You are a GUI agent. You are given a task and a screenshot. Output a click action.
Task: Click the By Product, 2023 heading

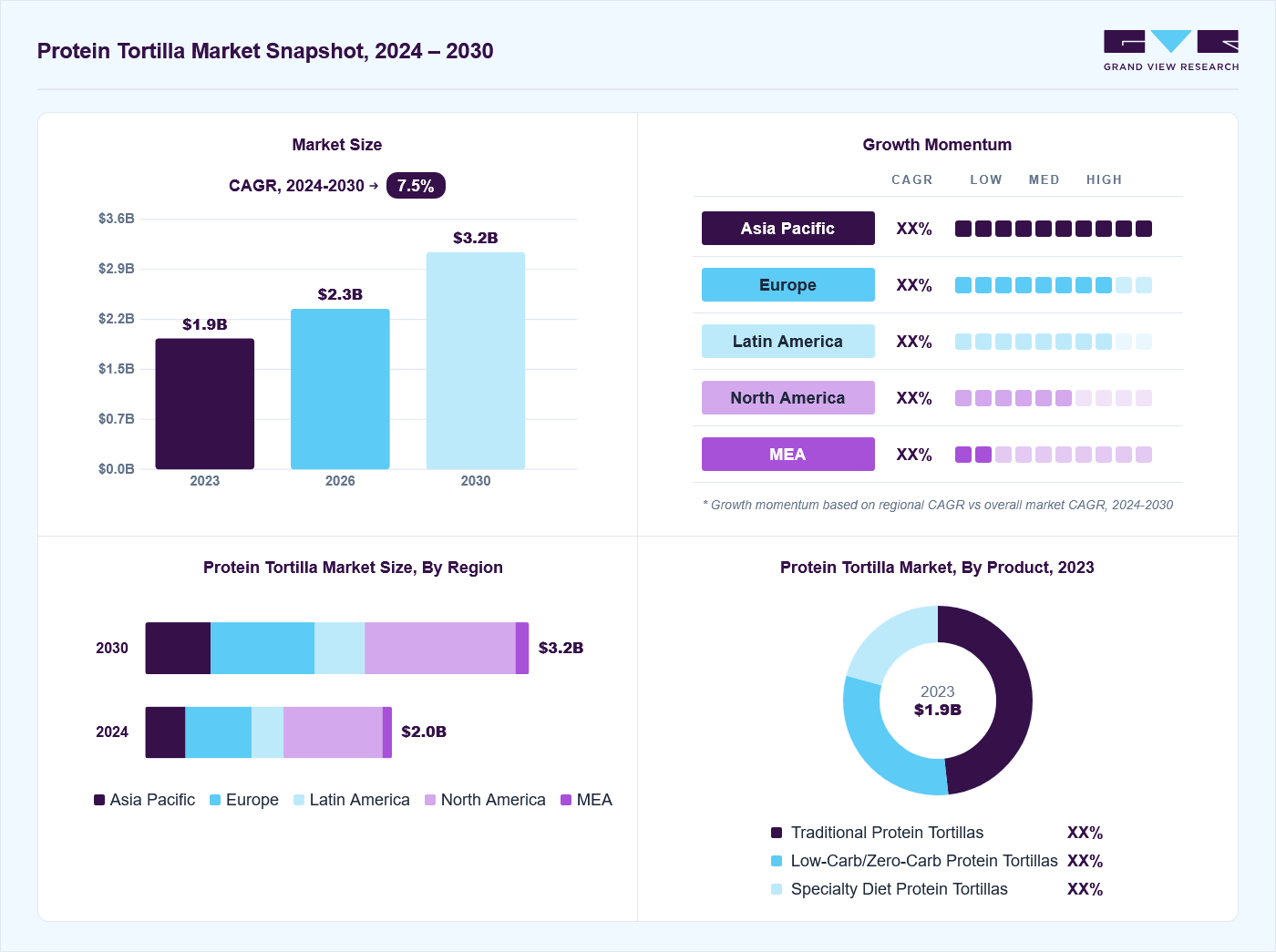[x=937, y=568]
